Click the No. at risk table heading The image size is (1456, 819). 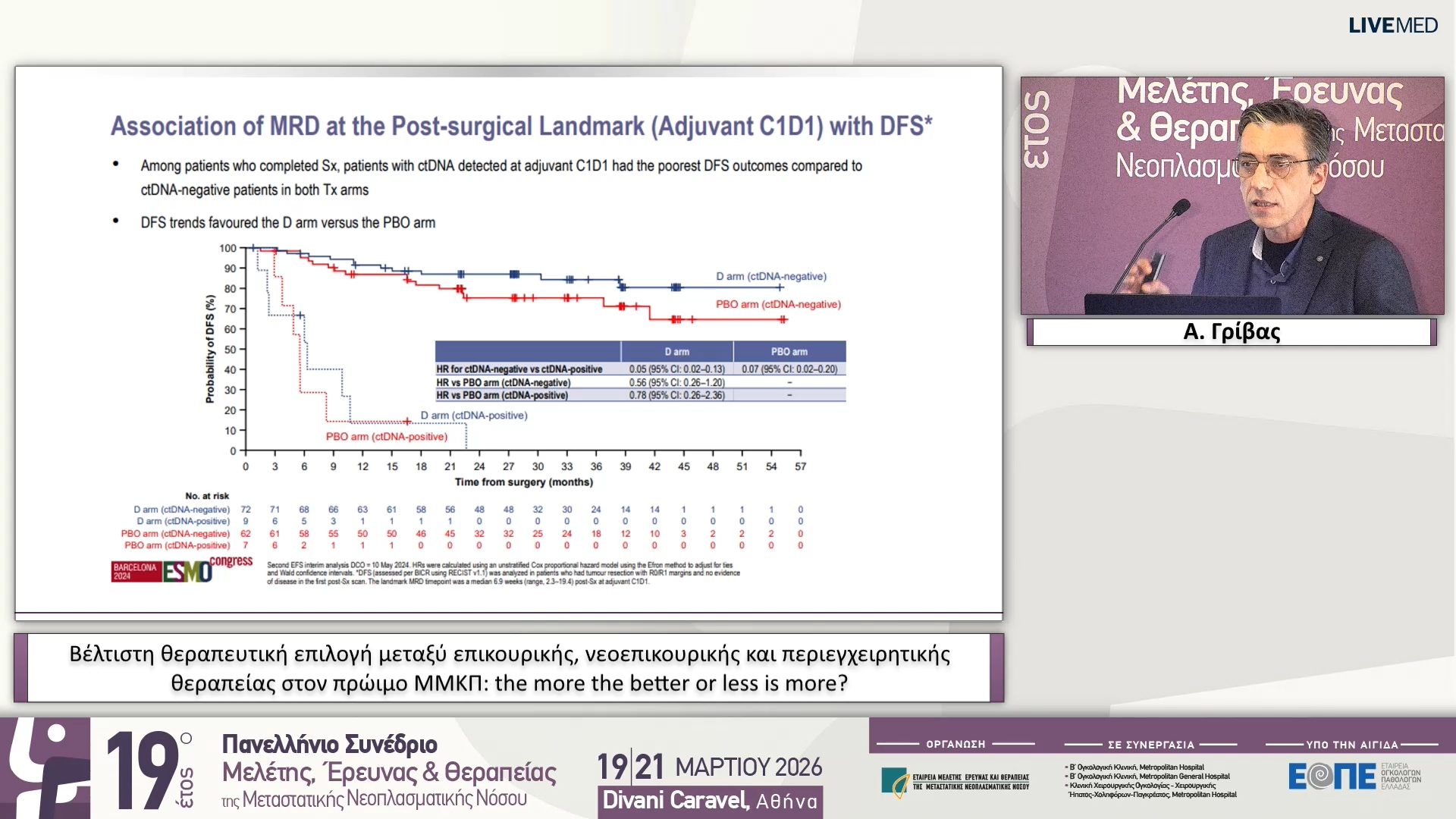coord(207,496)
